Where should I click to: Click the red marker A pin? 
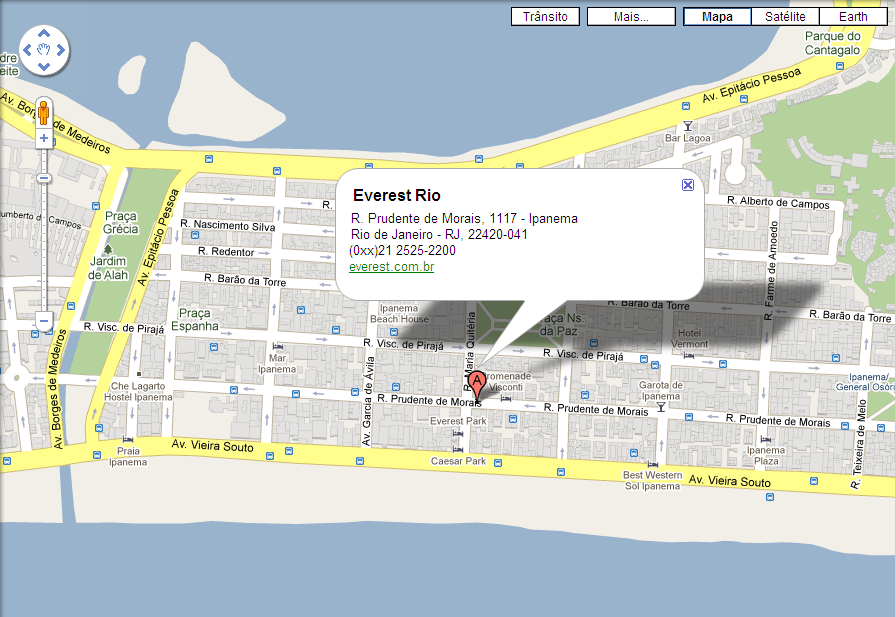[477, 384]
